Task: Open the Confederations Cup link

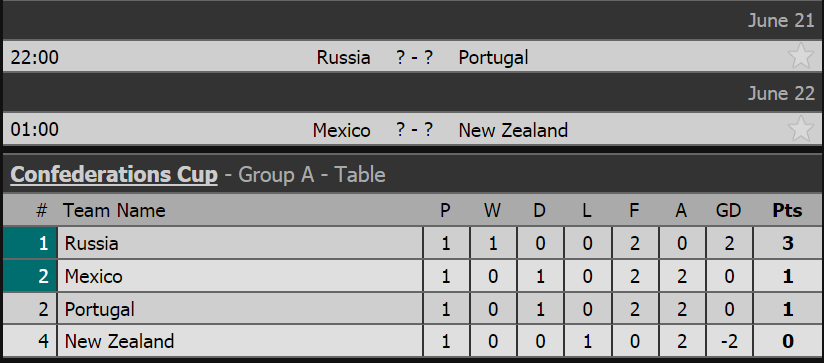Action: pyautogui.click(x=114, y=174)
